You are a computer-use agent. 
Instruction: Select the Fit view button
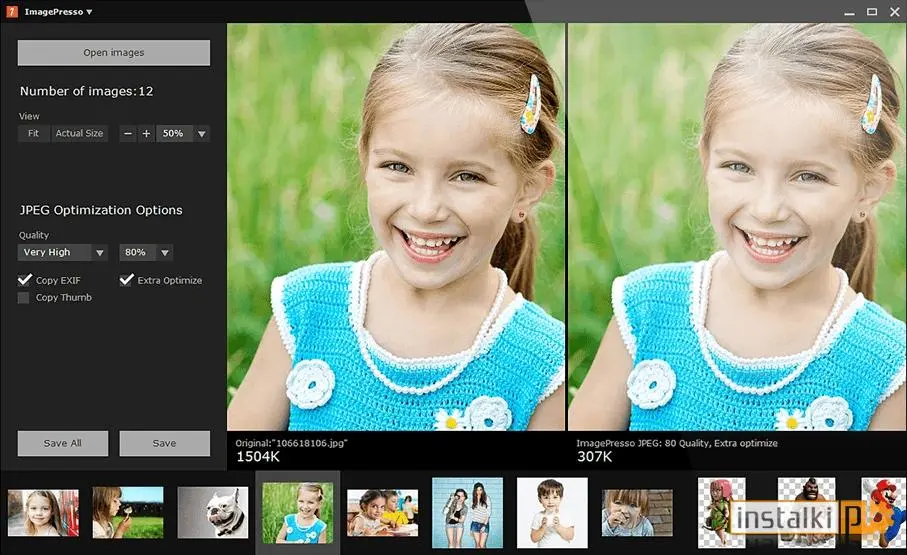point(34,134)
